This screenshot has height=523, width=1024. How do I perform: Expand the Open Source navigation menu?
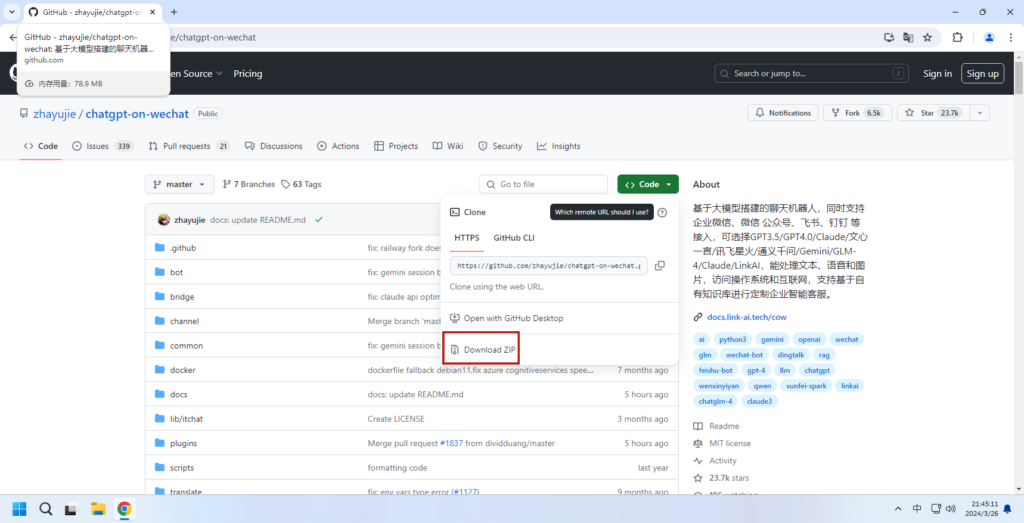tap(196, 74)
